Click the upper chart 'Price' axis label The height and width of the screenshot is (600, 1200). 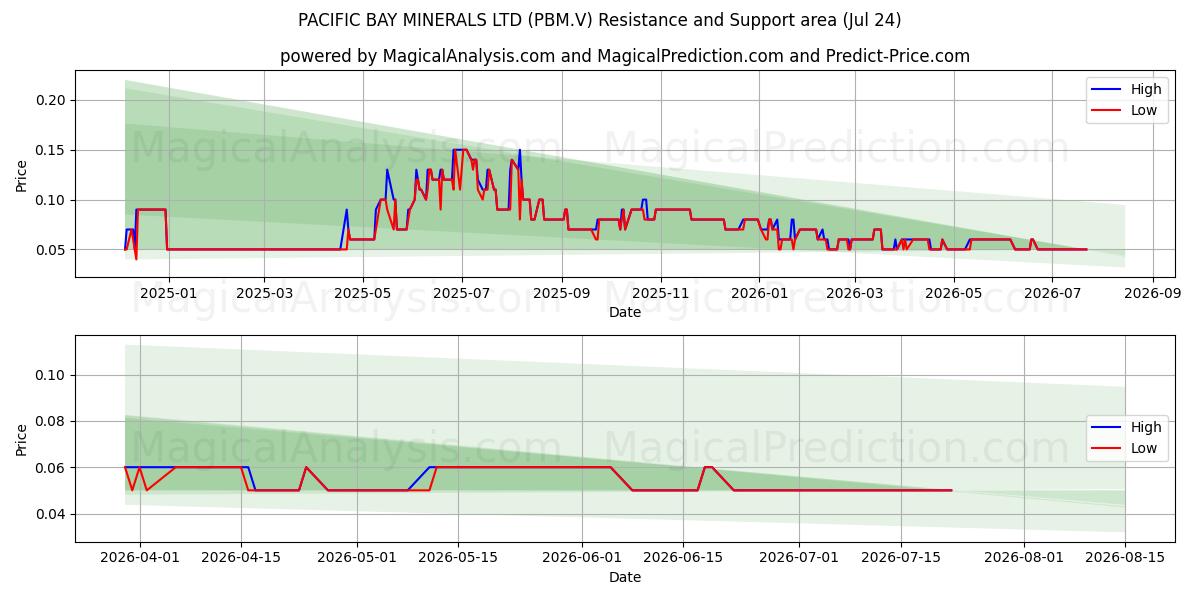22,174
